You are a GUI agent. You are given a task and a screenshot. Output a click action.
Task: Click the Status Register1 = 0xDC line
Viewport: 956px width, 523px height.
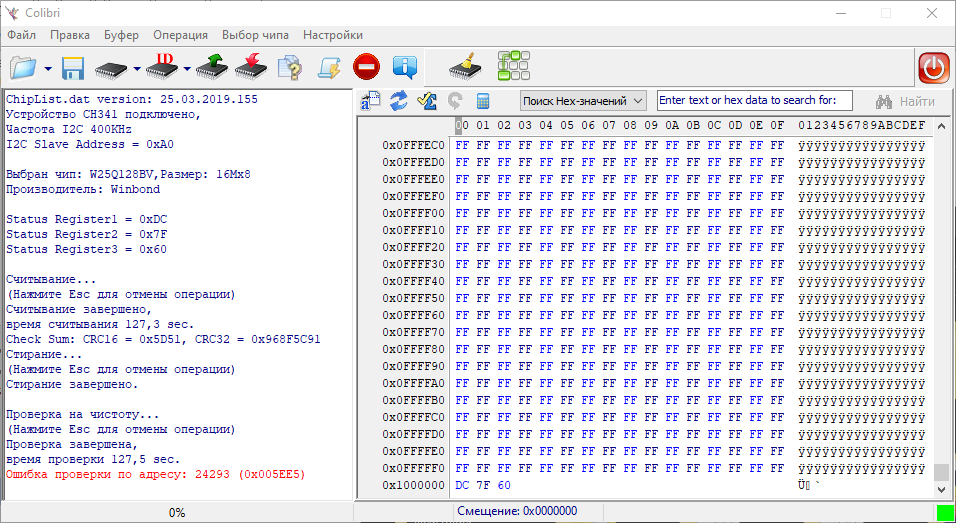coord(87,219)
